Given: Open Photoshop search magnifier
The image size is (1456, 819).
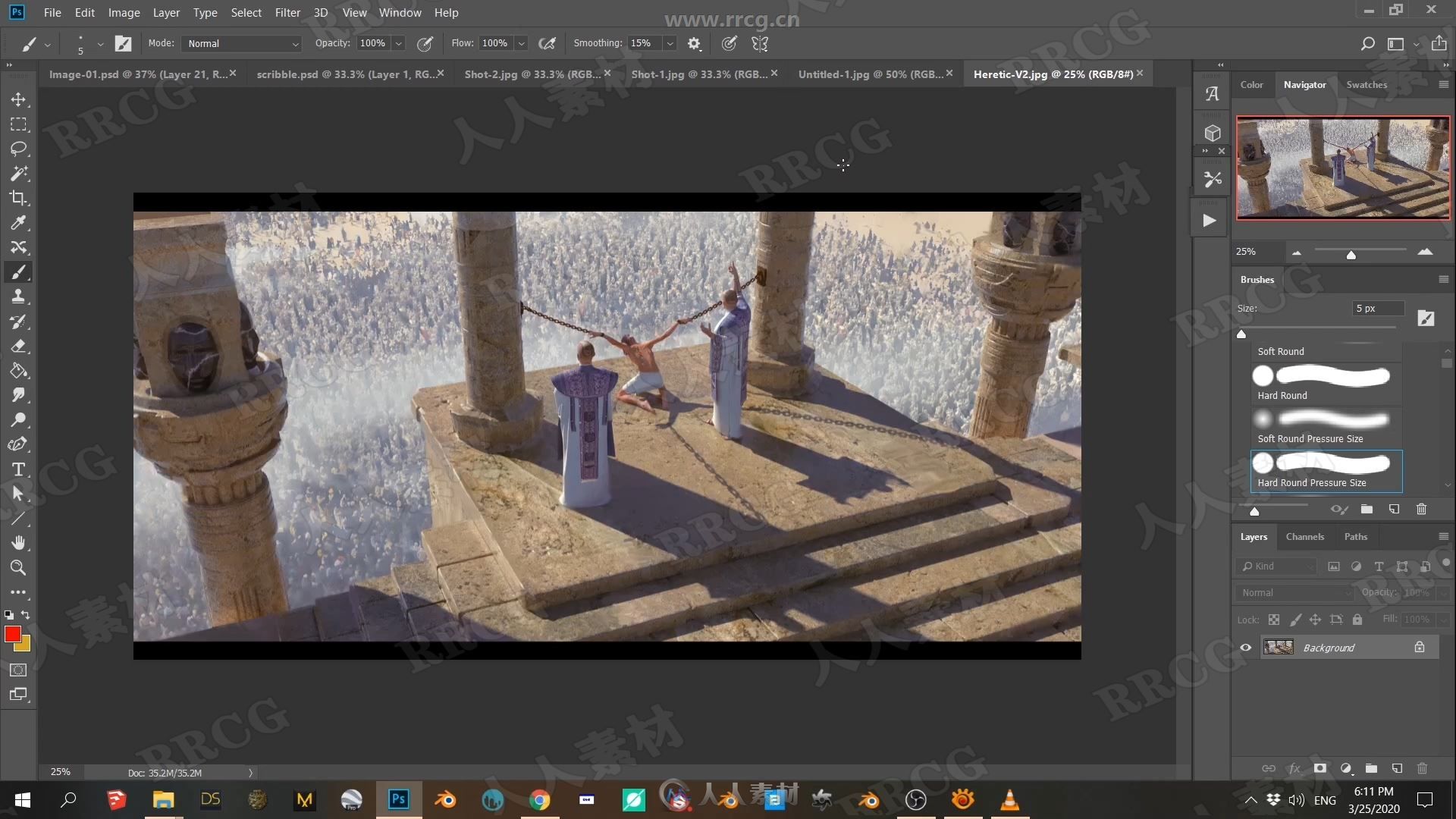Looking at the screenshot, I should click(1367, 44).
